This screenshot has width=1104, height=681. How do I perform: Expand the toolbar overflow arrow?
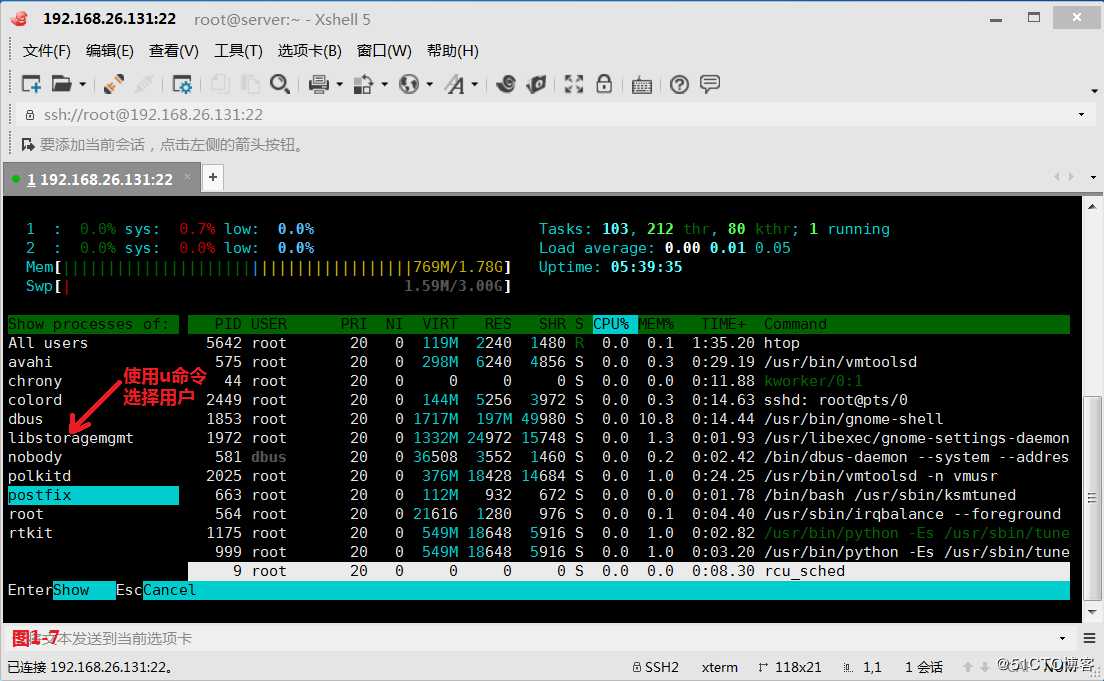pyautogui.click(x=1093, y=91)
